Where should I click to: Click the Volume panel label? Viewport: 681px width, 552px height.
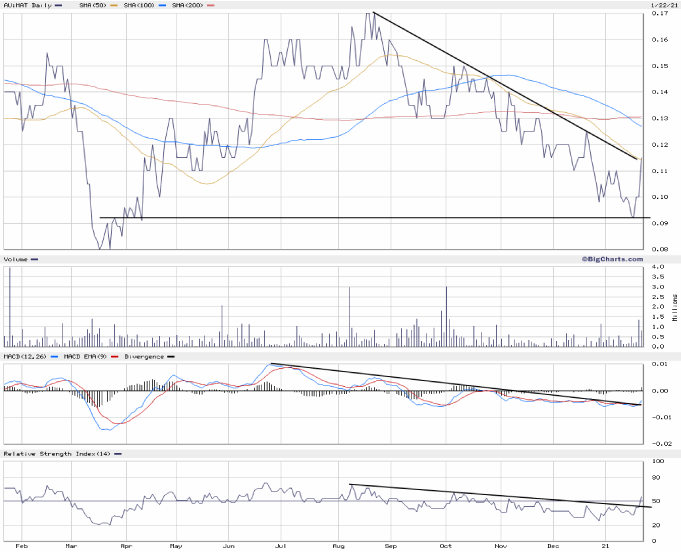(x=16, y=259)
